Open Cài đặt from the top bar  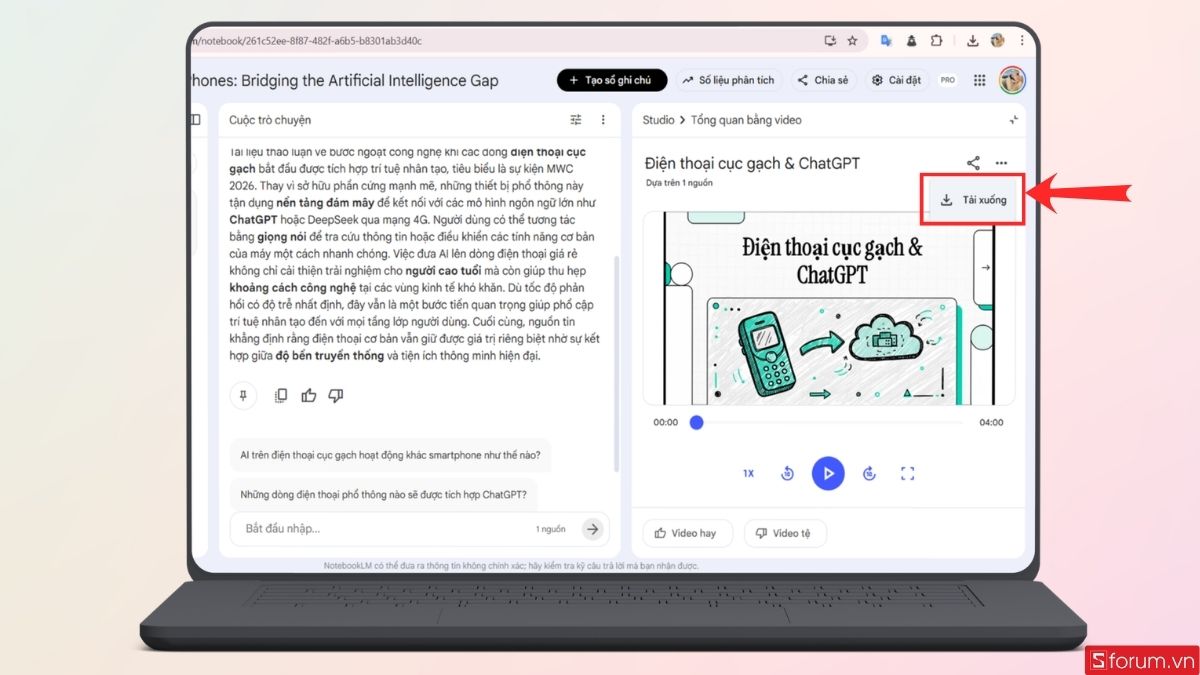897,80
